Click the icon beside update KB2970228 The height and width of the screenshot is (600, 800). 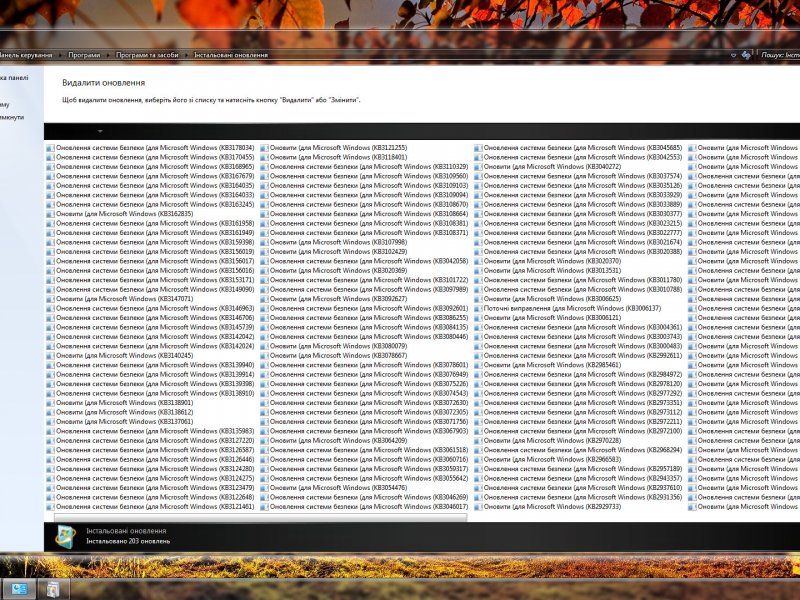(478, 441)
